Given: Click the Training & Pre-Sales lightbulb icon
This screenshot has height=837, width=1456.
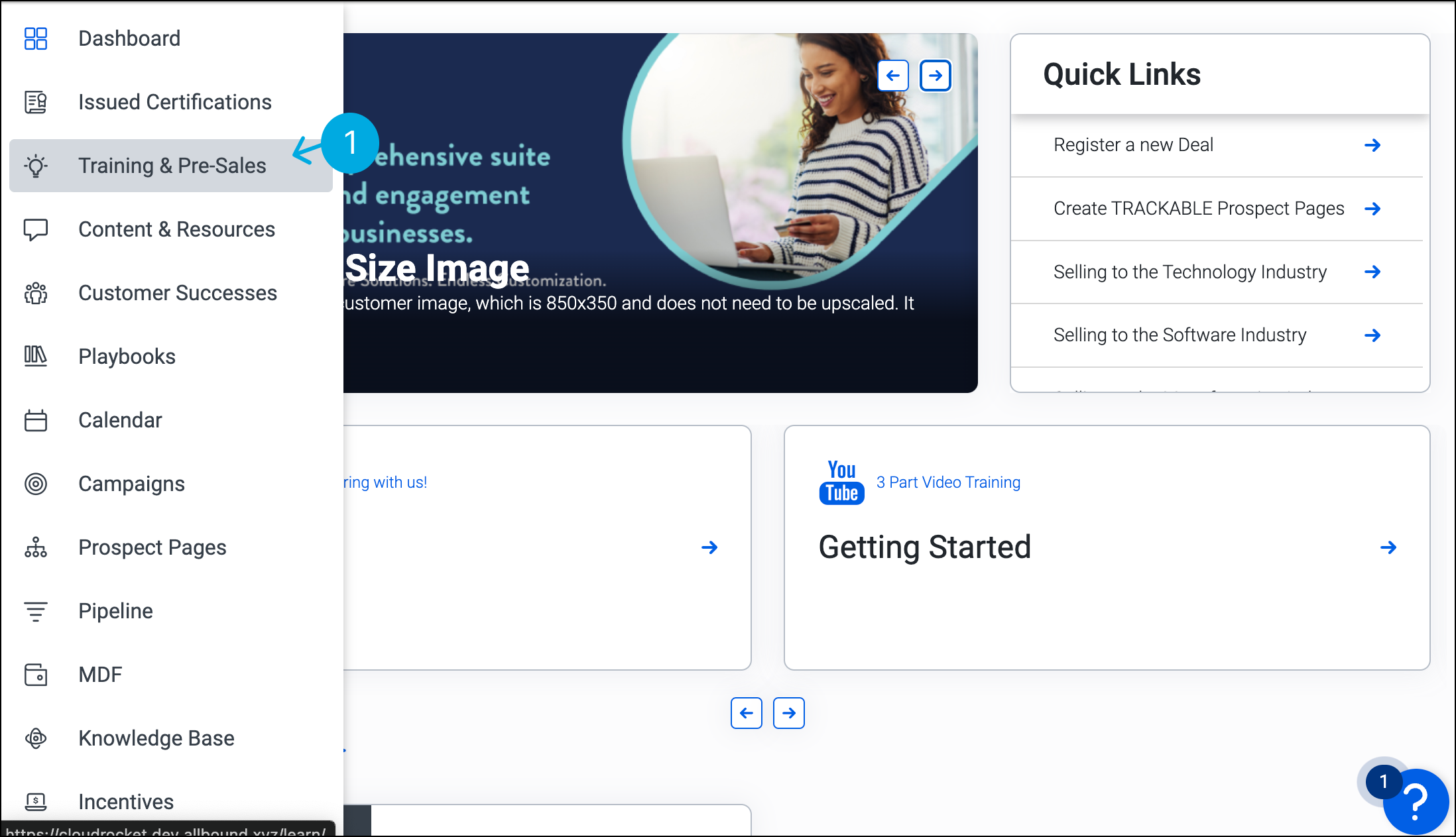Looking at the screenshot, I should pos(36,166).
